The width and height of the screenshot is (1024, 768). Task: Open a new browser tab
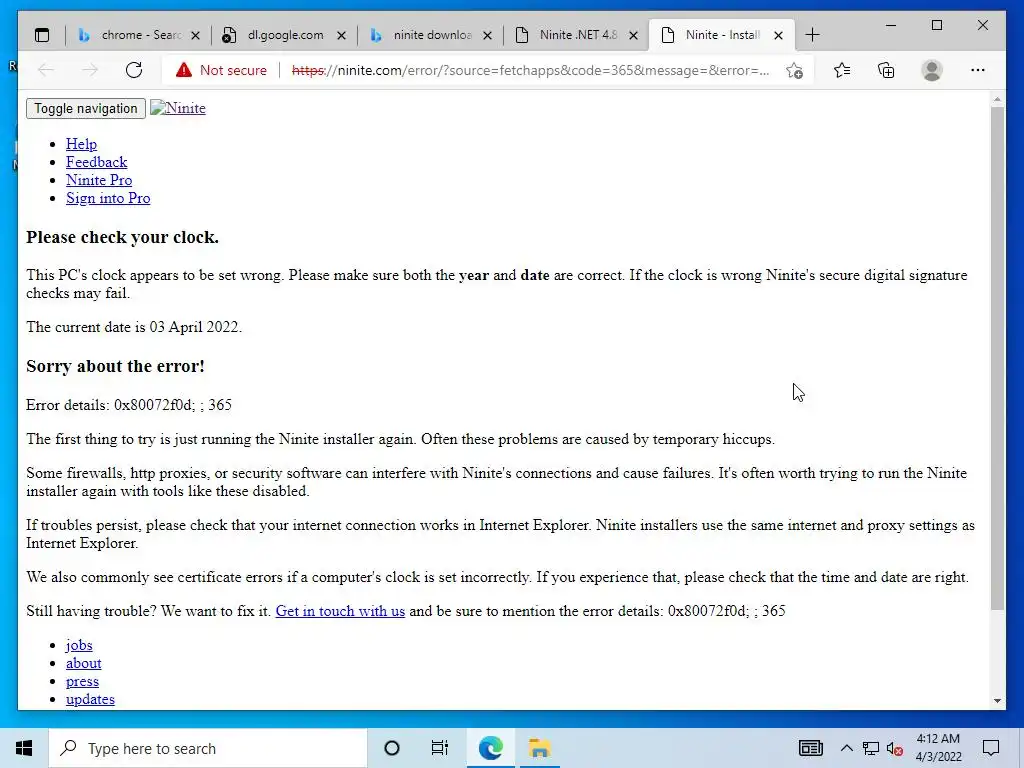812,35
